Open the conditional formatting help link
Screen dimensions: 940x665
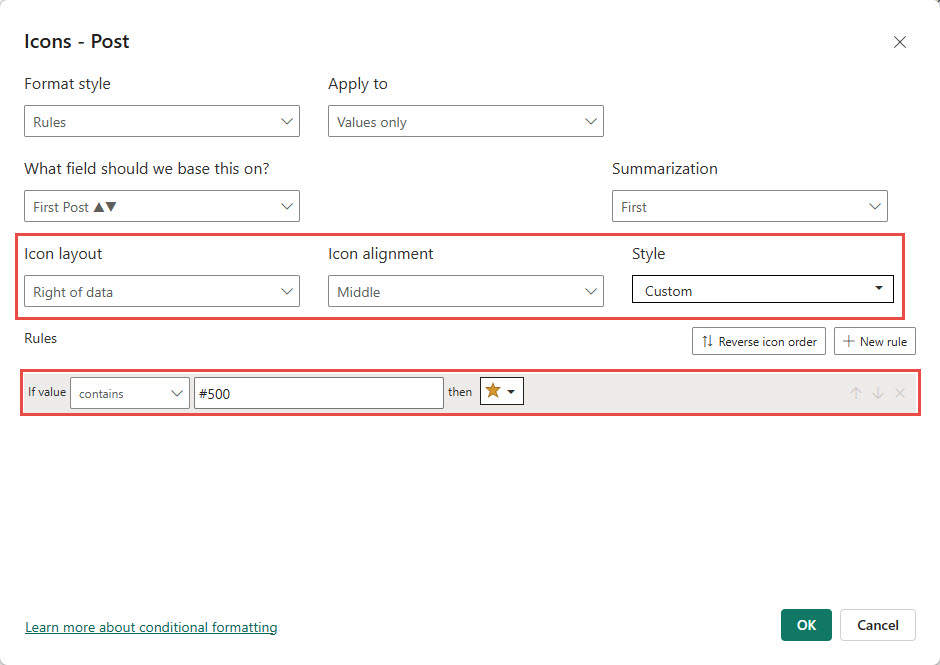coord(151,627)
